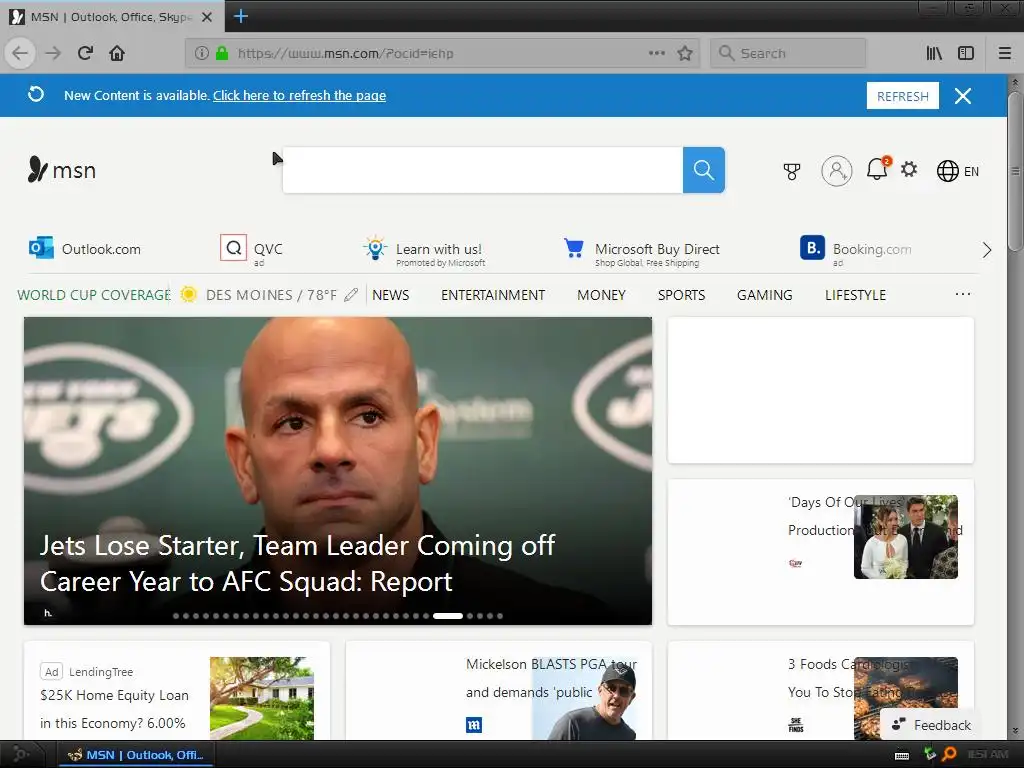Show site information for msn.com

point(202,53)
